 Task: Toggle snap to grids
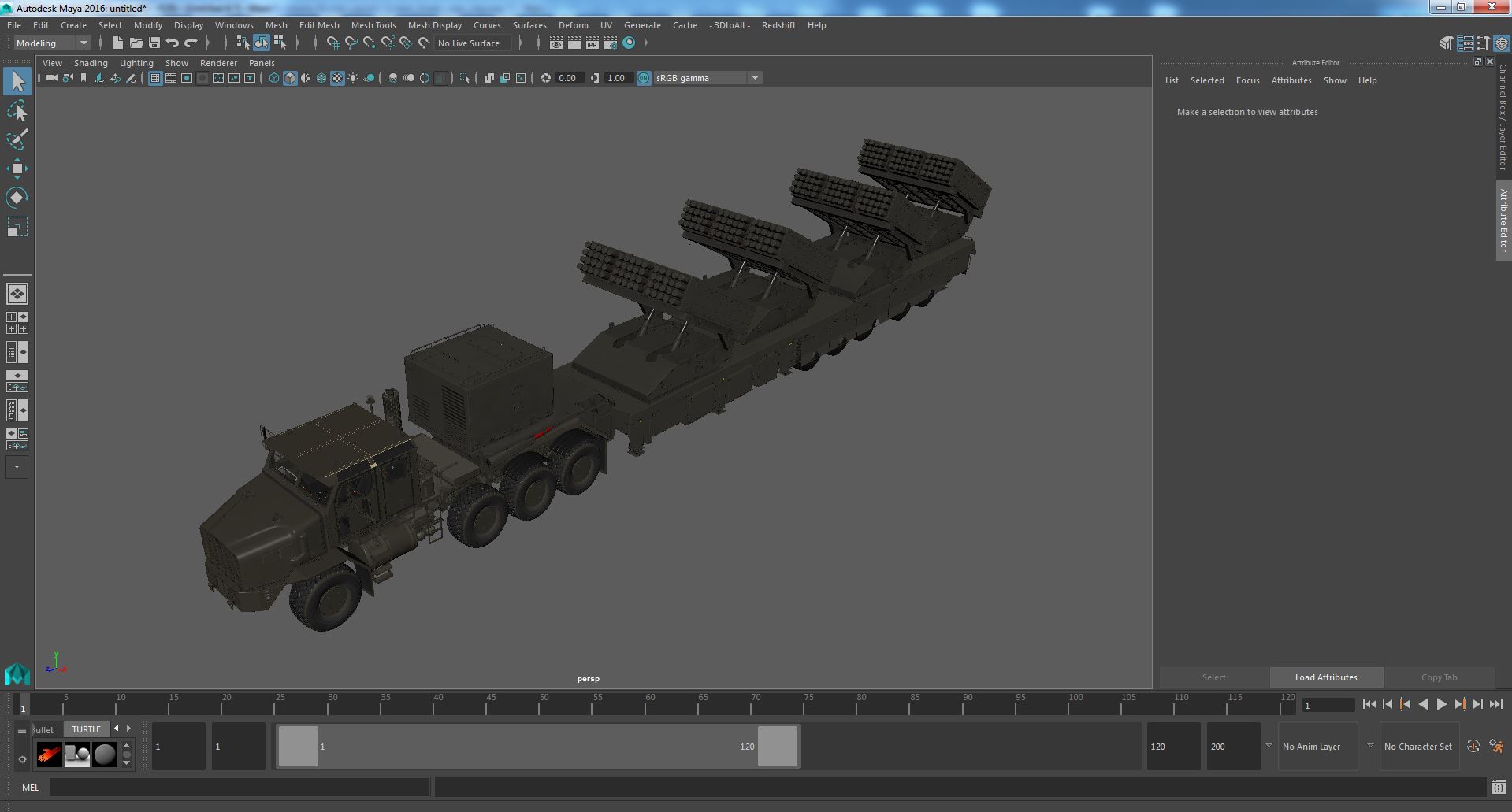click(333, 43)
